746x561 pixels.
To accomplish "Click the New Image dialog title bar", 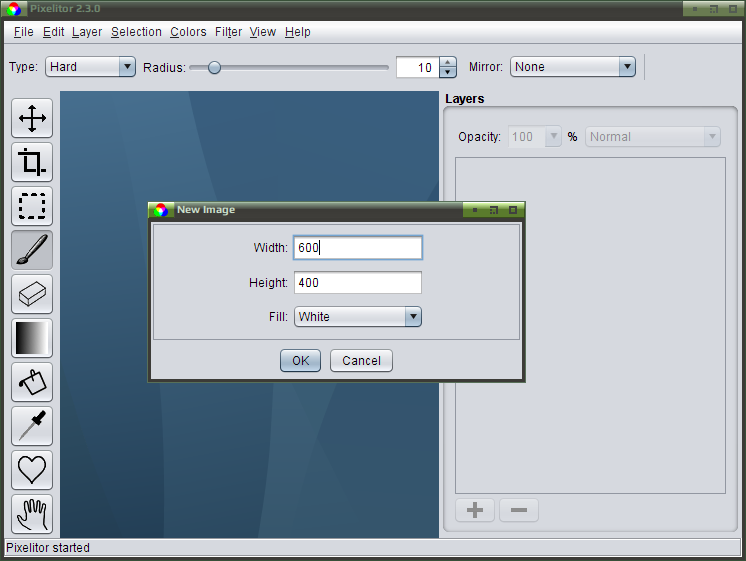I will point(336,210).
